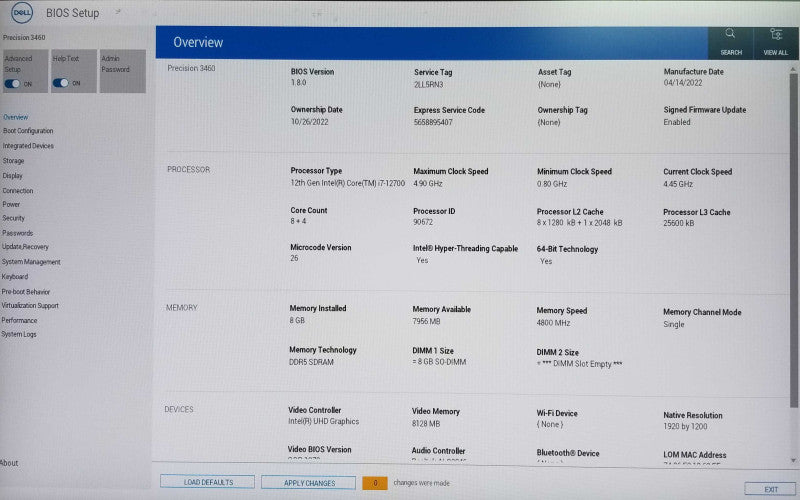The image size is (800, 500).
Task: Click native resolution 1920 by 1200
Action: 685,427
